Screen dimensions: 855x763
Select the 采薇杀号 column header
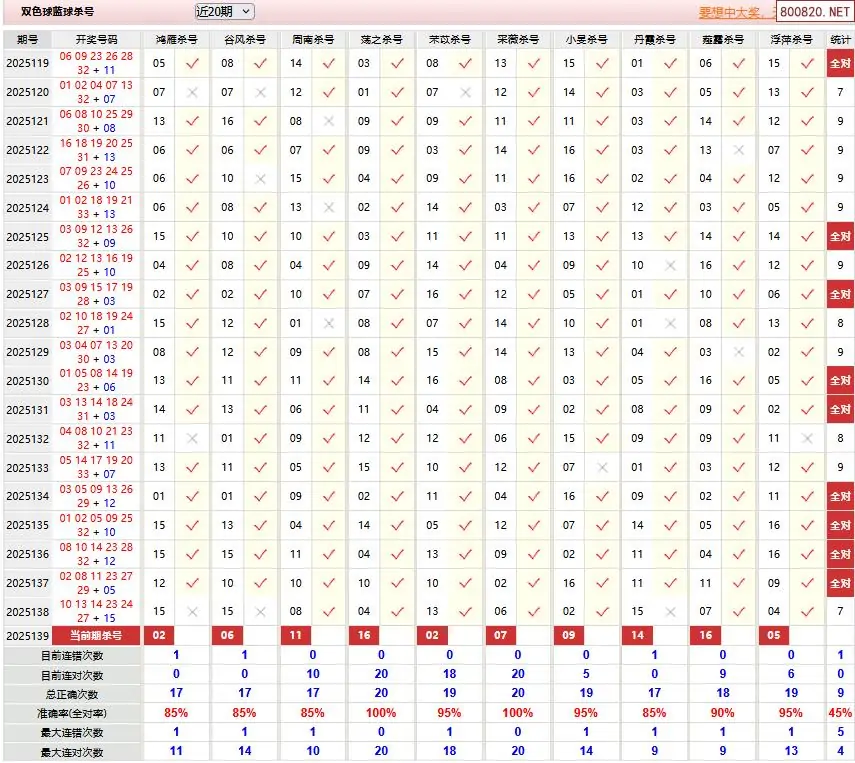click(x=517, y=39)
